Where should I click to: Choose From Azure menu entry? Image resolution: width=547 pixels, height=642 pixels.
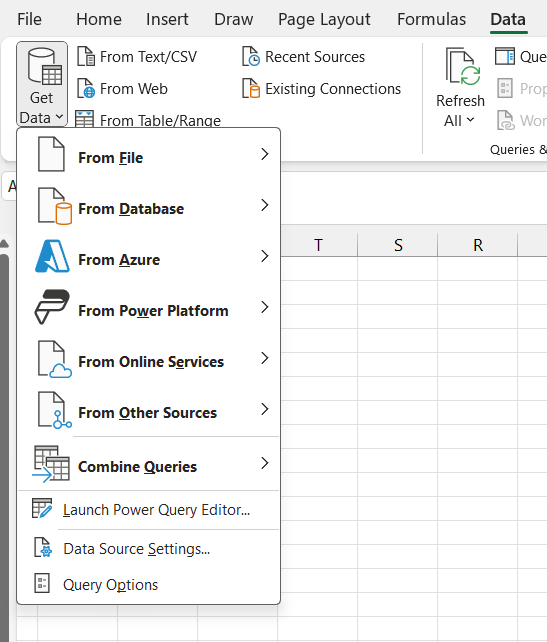click(x=149, y=257)
